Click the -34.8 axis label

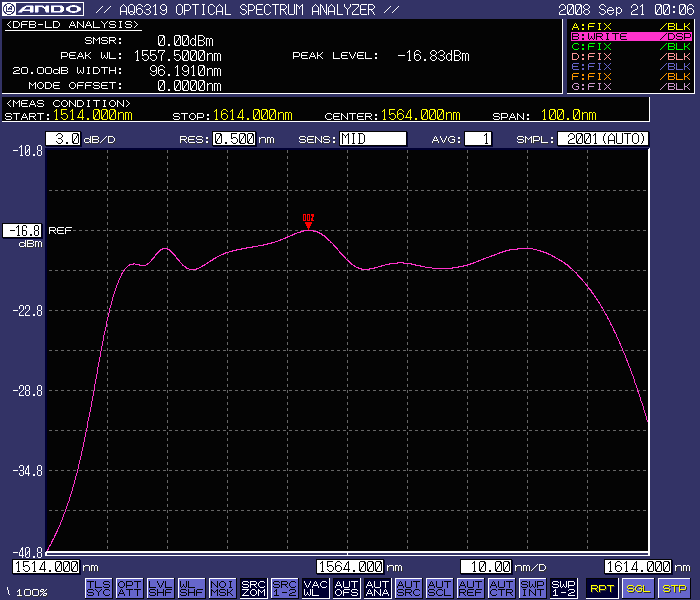point(28,471)
